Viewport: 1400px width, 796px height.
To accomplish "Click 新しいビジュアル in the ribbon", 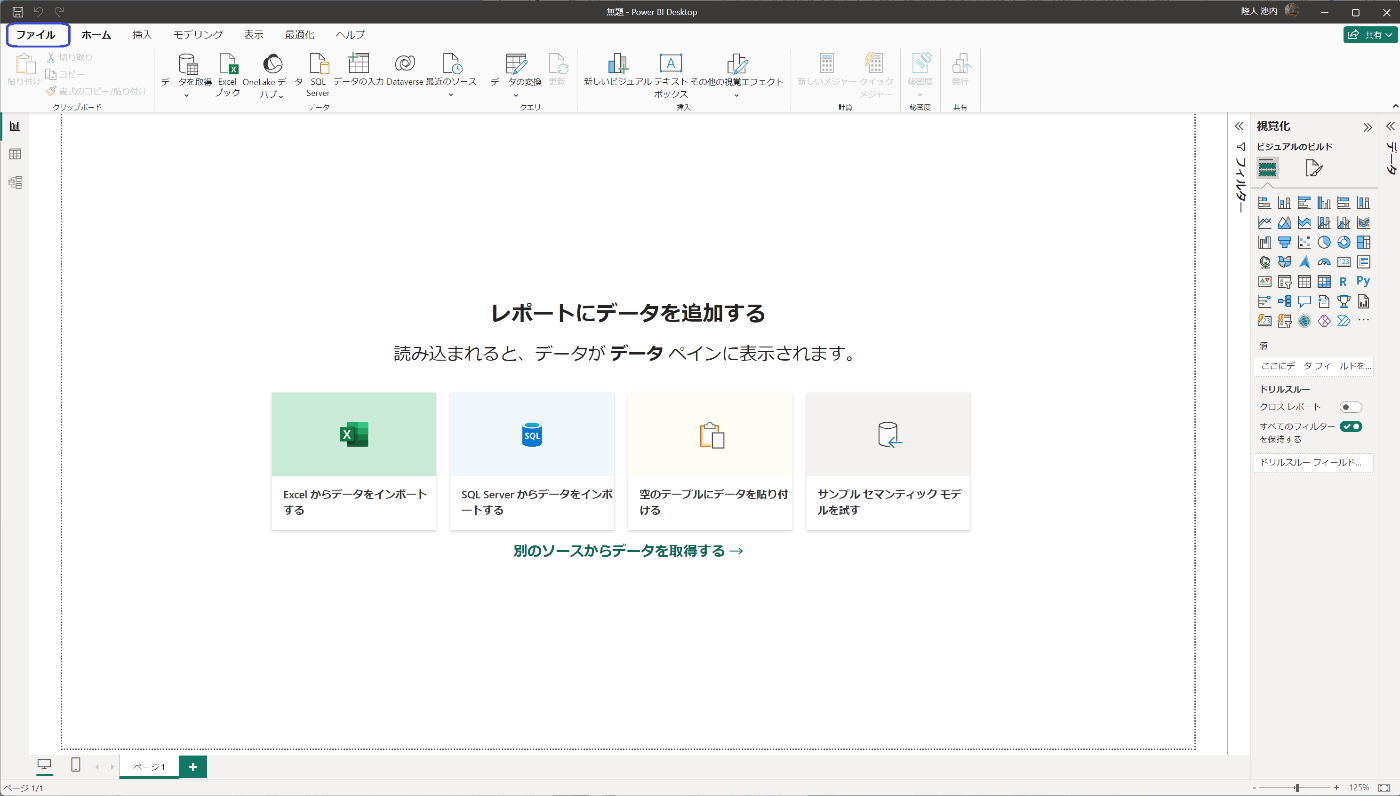I will [x=618, y=70].
